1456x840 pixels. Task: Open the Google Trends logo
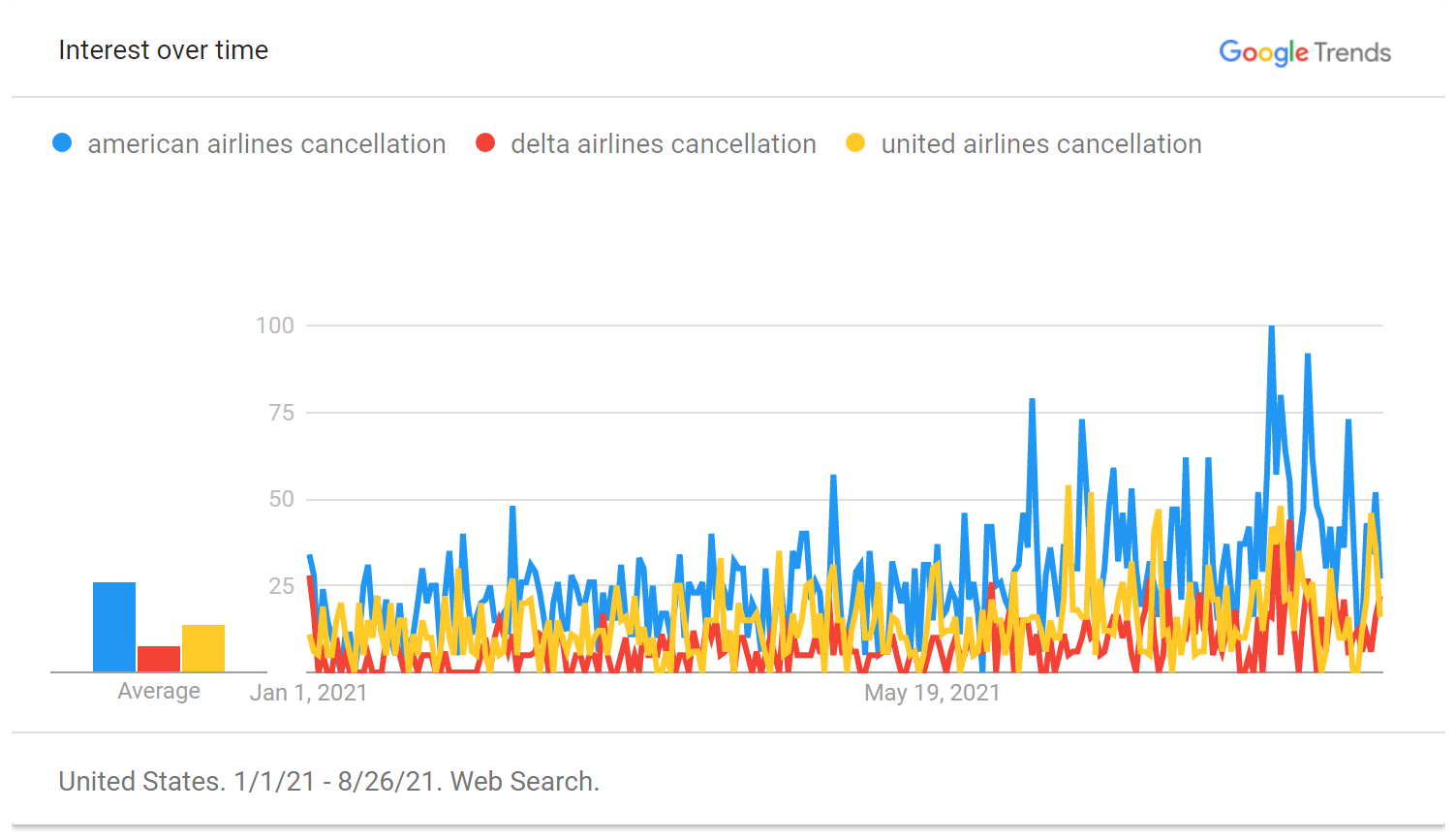[x=1304, y=52]
